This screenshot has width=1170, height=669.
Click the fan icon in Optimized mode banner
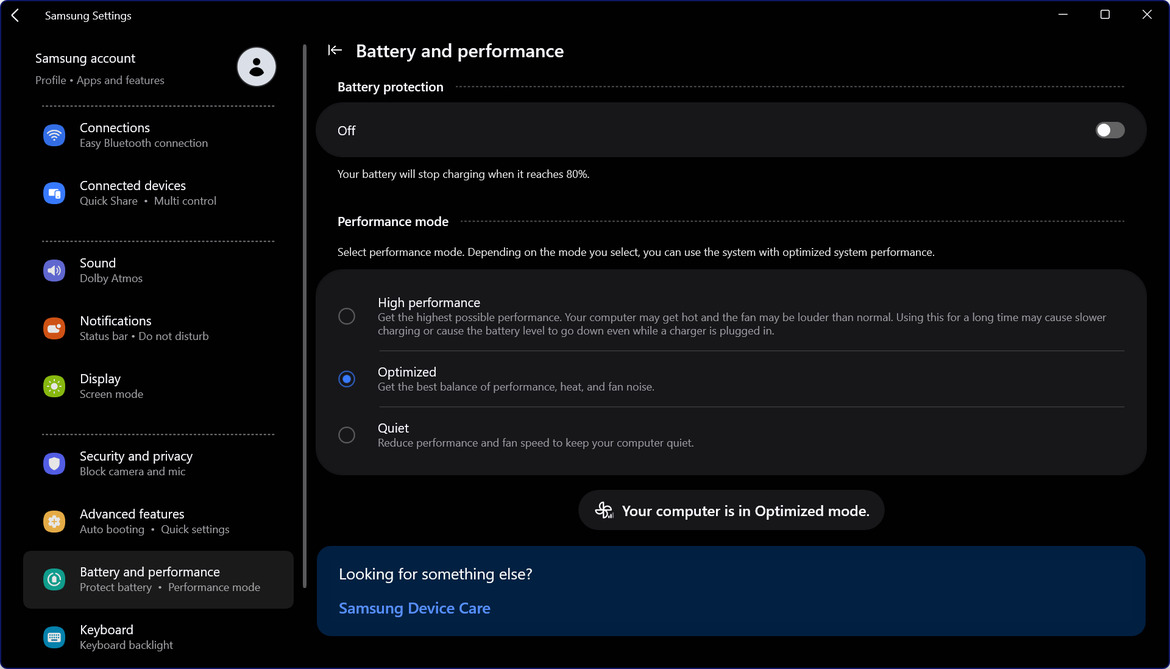coord(604,510)
